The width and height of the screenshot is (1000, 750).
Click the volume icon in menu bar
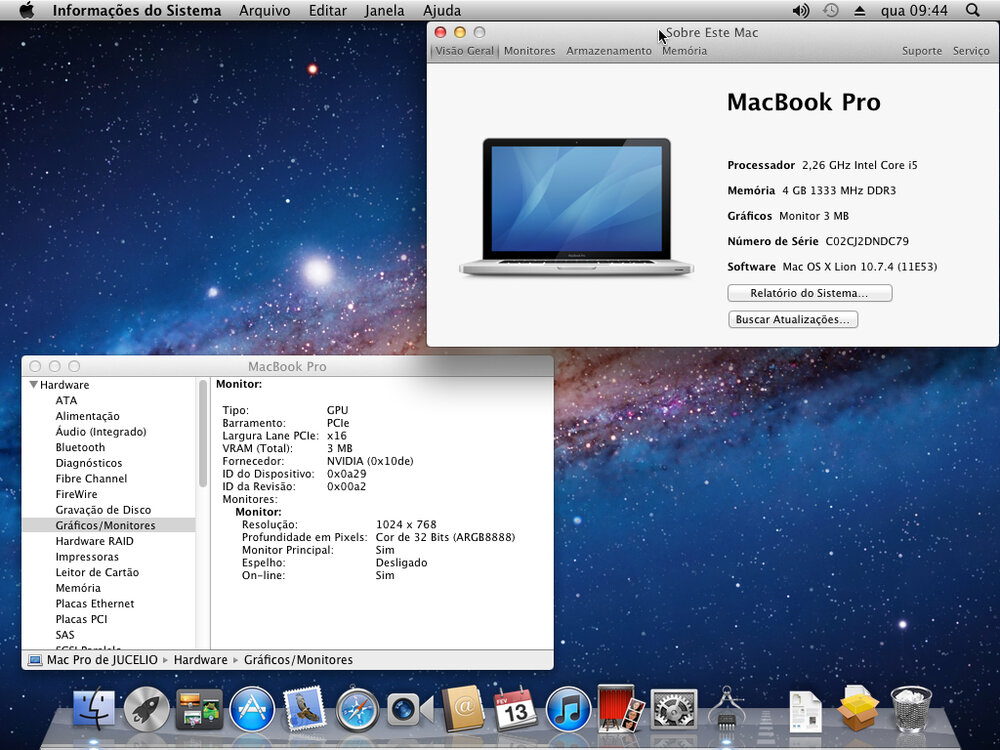(x=800, y=11)
